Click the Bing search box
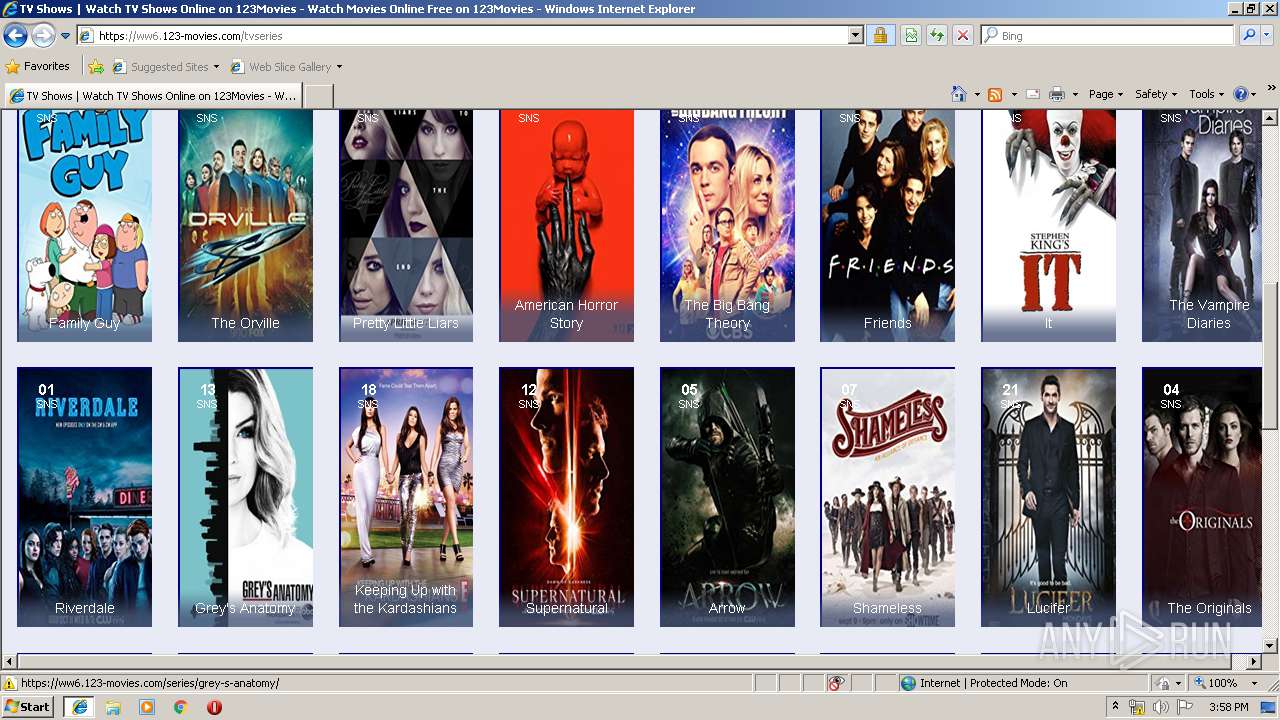The width and height of the screenshot is (1280, 720). pos(1108,36)
